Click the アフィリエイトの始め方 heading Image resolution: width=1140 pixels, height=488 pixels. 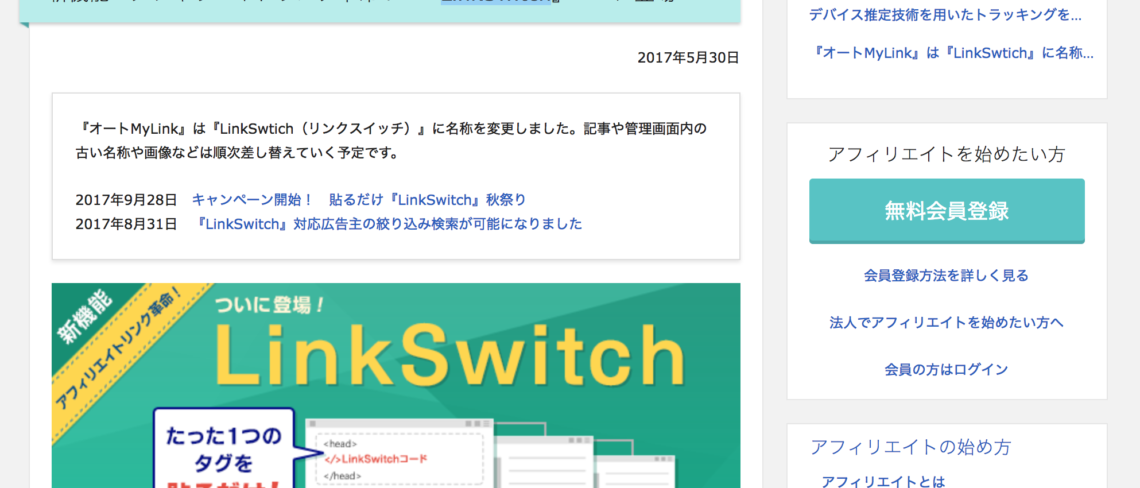(910, 447)
